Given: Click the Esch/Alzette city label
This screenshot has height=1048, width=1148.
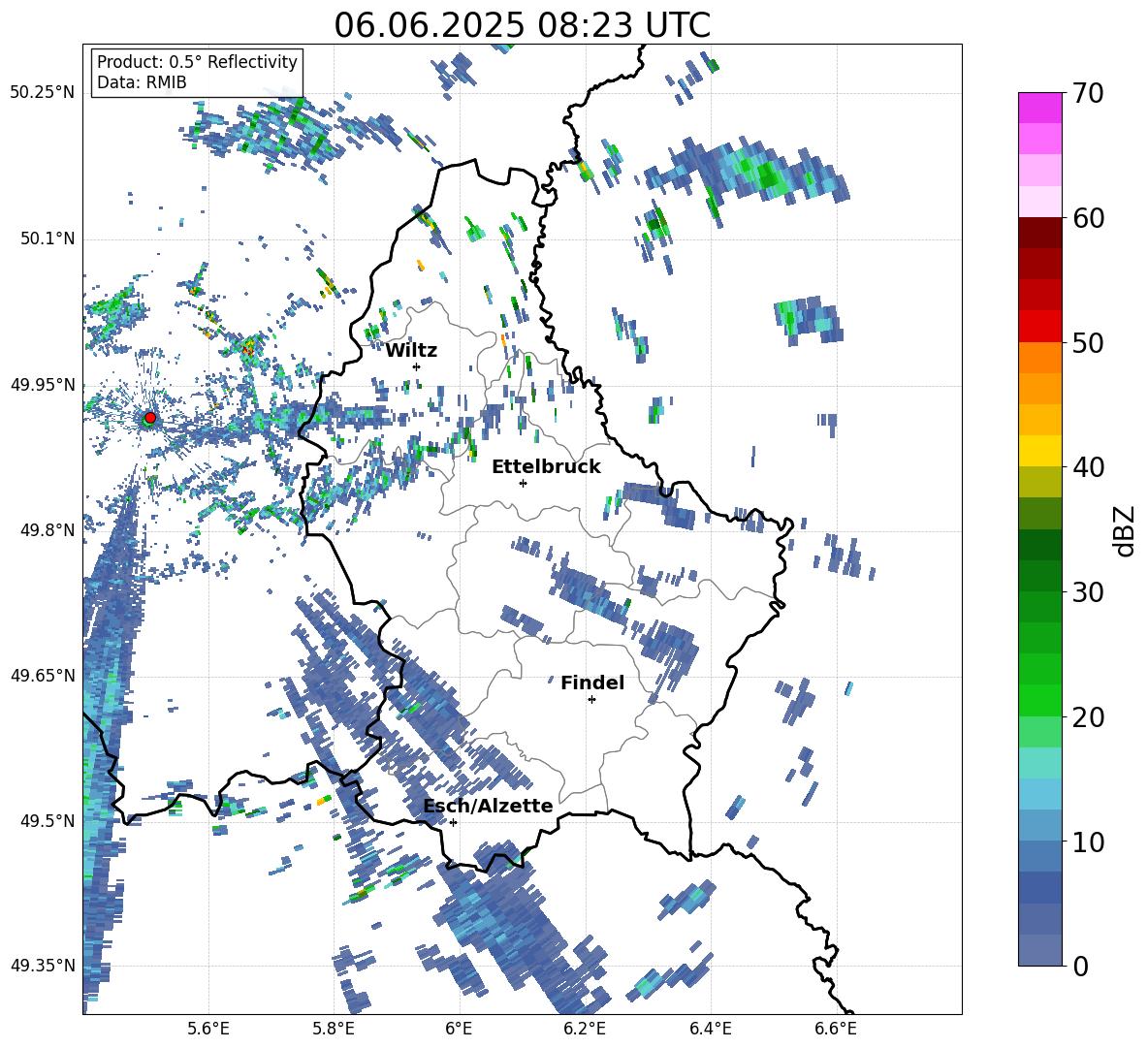Looking at the screenshot, I should pos(488,806).
